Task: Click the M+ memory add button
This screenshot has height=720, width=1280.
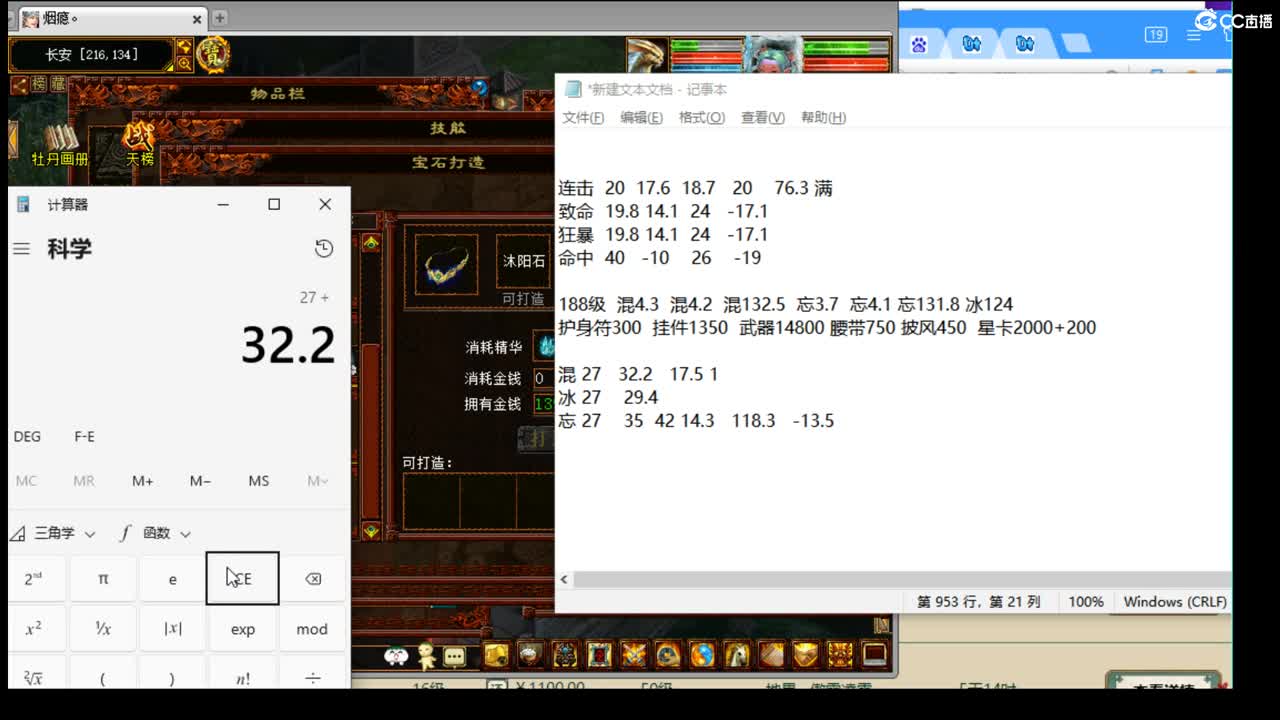Action: (142, 481)
